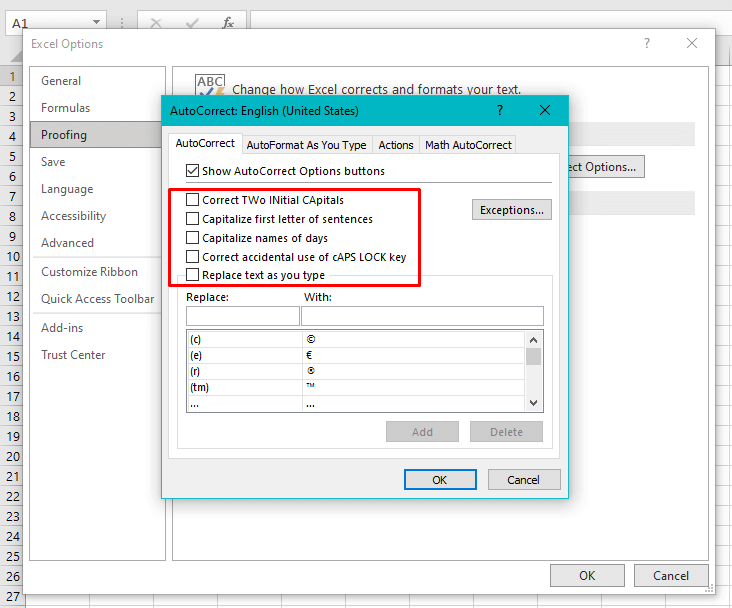Viewport: 732px width, 608px height.
Task: Click the Replace input field
Action: pyautogui.click(x=243, y=316)
